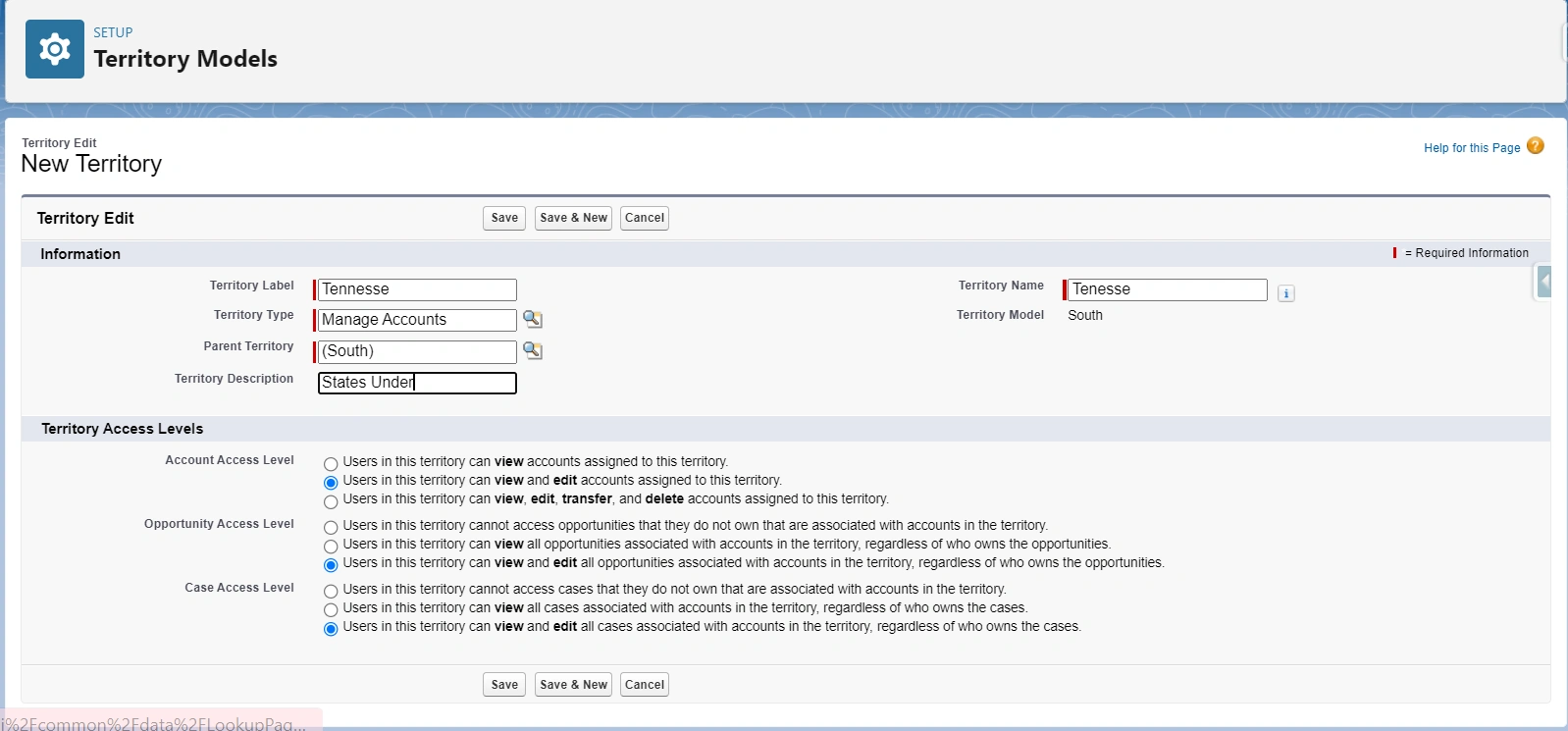Choose cannot access cases radio option

coord(331,592)
